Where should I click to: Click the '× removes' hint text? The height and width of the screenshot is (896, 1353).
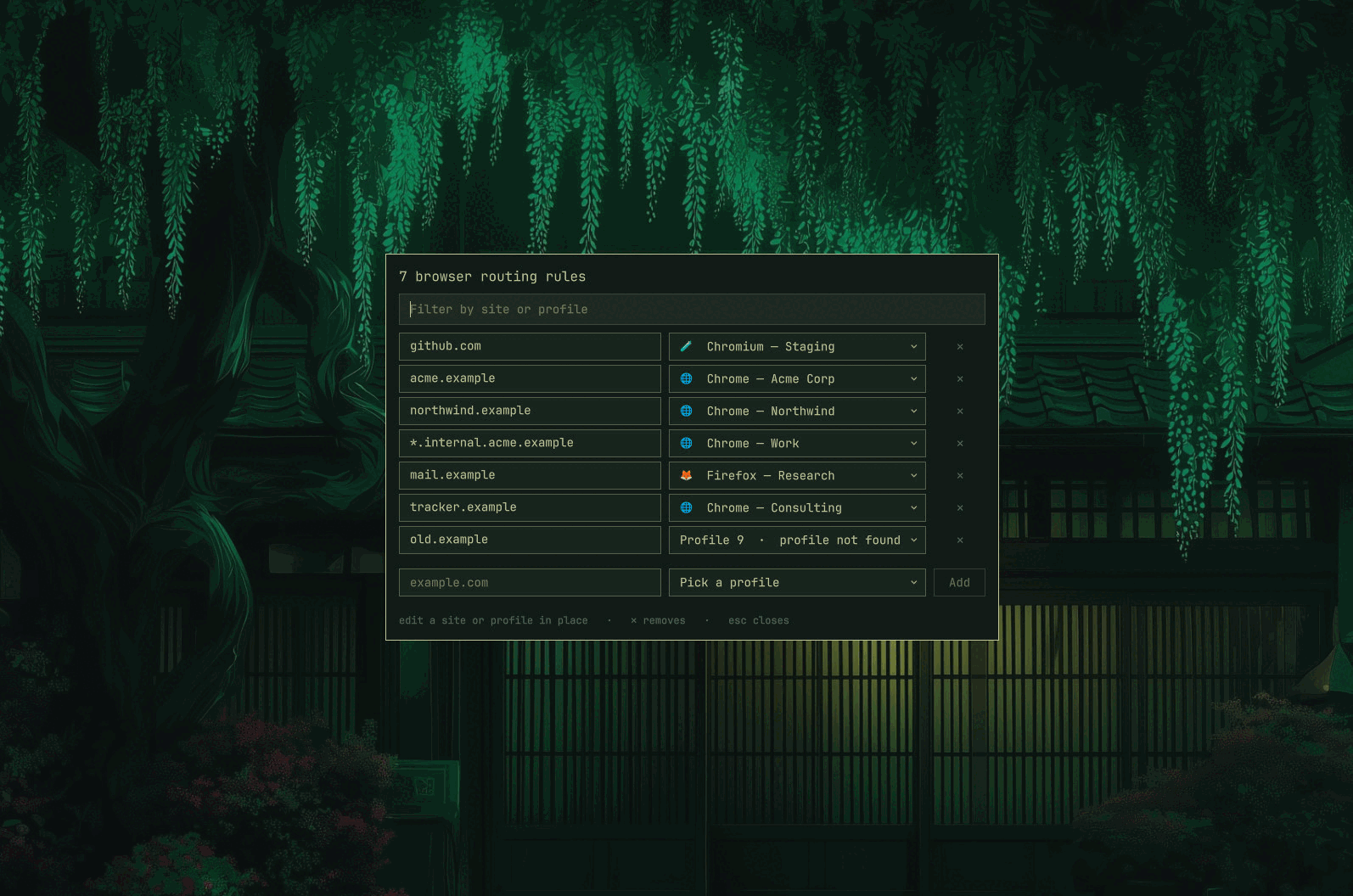[x=658, y=620]
